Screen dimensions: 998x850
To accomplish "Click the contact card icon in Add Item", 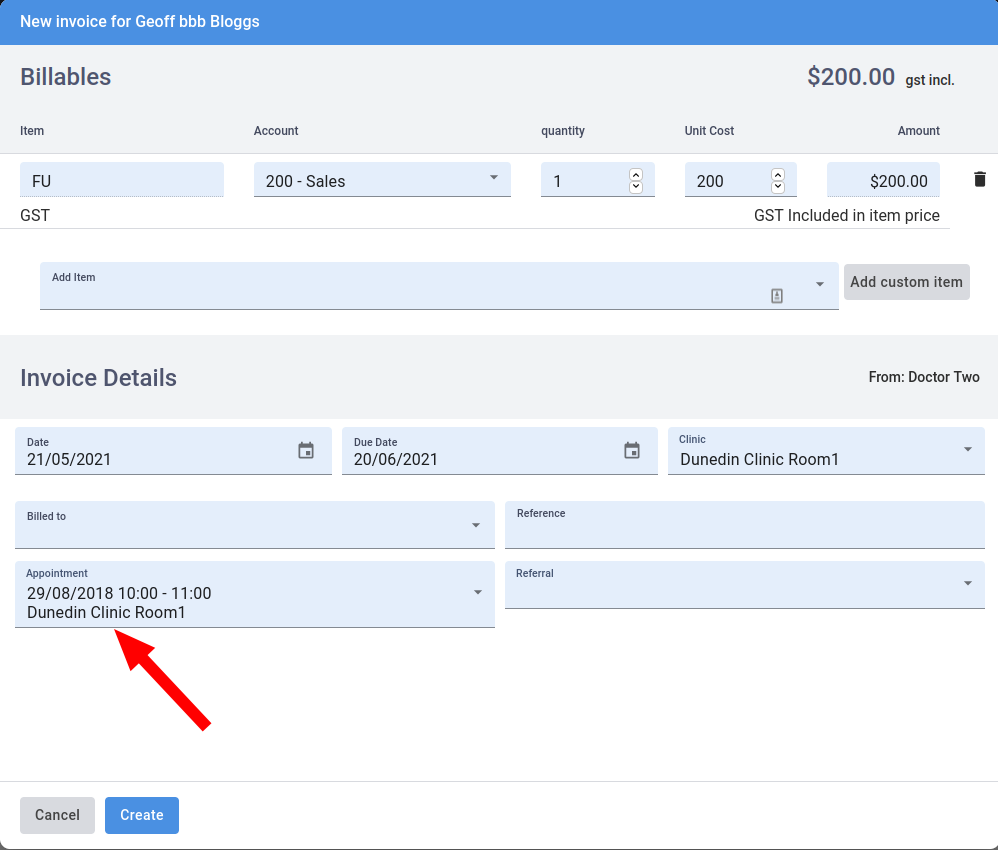I will point(777,295).
